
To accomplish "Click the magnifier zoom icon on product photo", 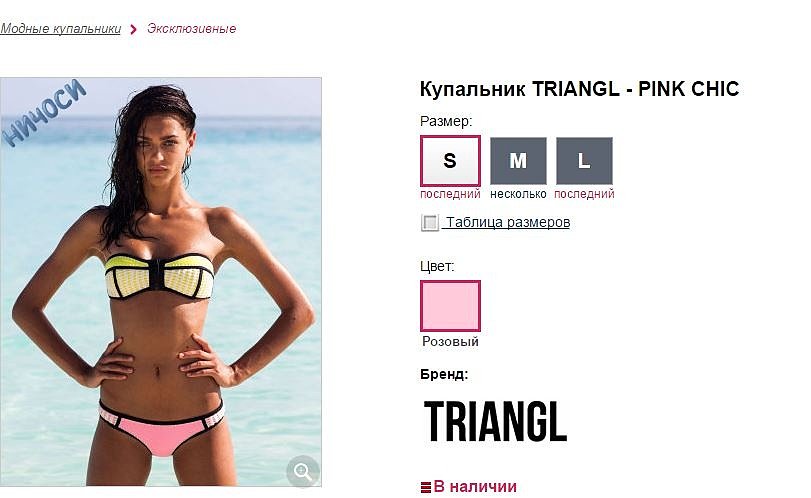I will pyautogui.click(x=303, y=471).
